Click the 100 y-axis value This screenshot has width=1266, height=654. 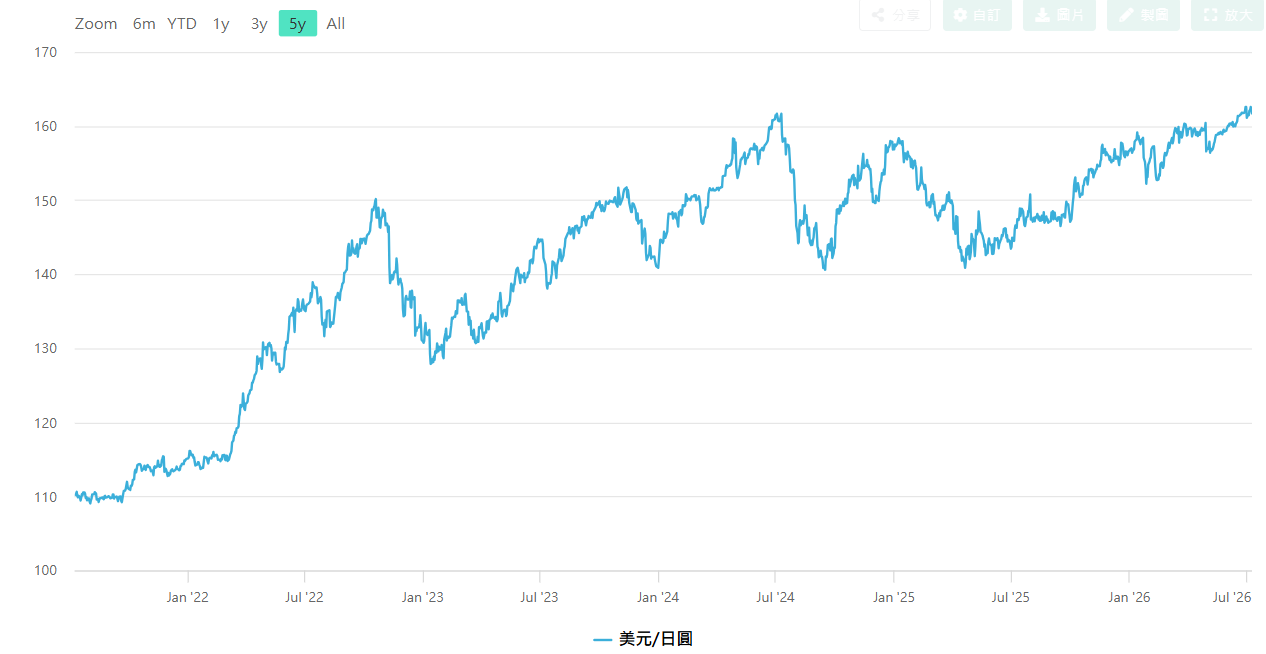[47, 571]
